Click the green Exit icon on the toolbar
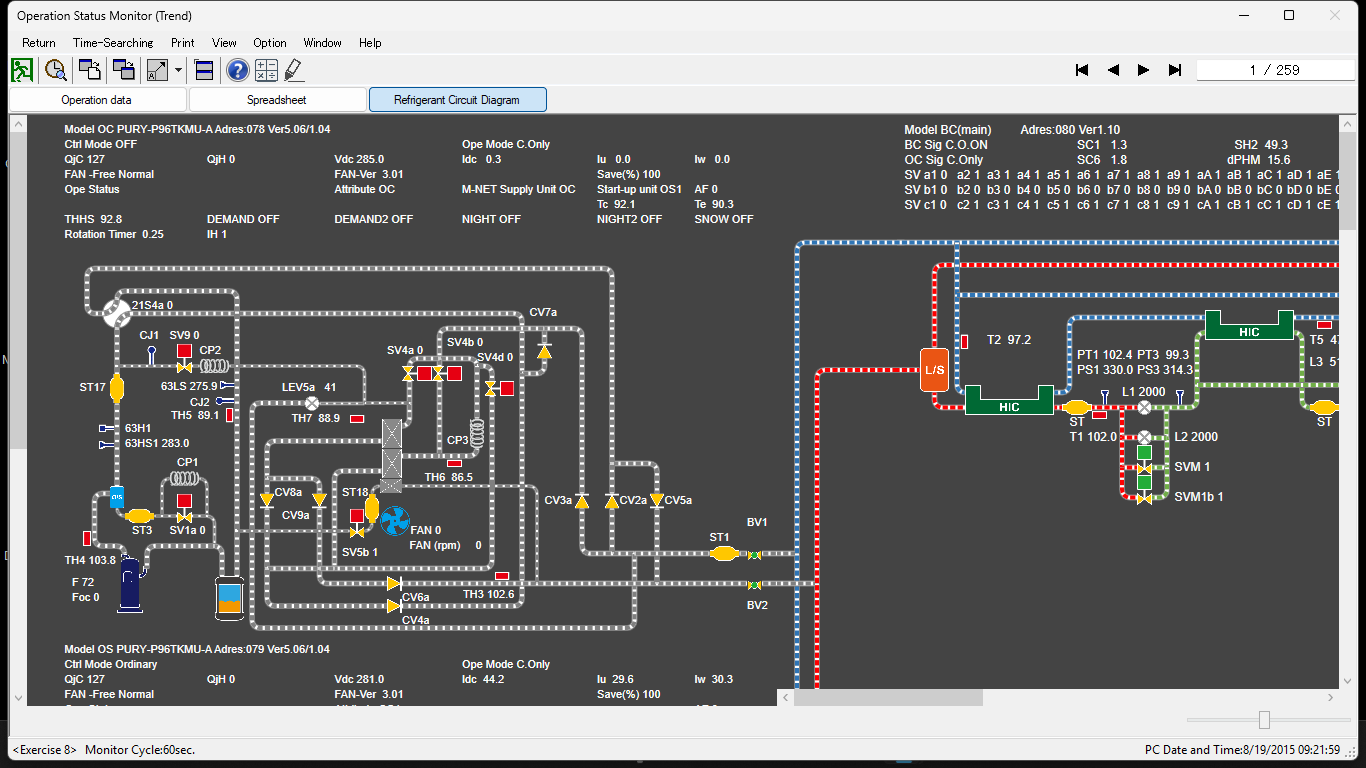 point(21,70)
